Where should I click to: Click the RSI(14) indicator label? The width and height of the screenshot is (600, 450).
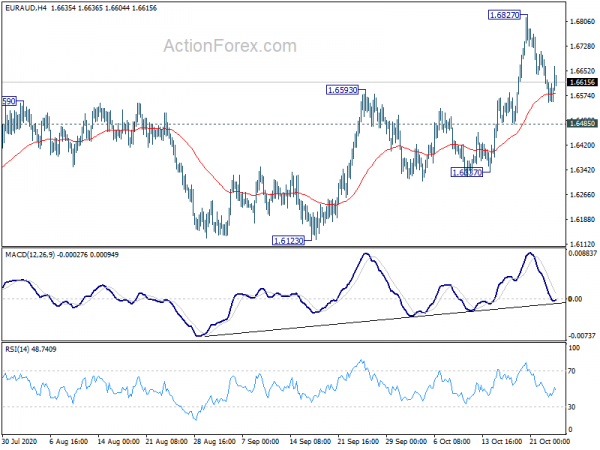(x=18, y=349)
